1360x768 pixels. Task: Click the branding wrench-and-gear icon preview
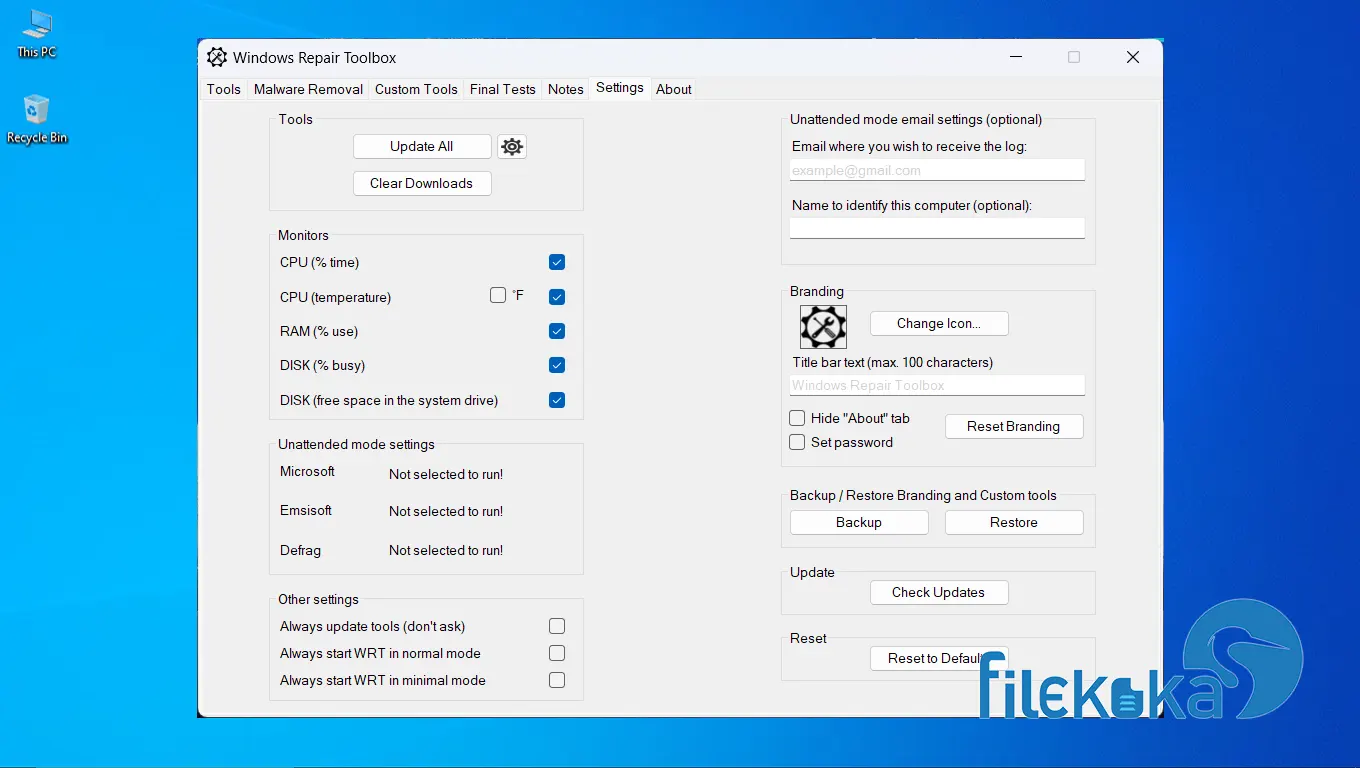[x=823, y=327]
